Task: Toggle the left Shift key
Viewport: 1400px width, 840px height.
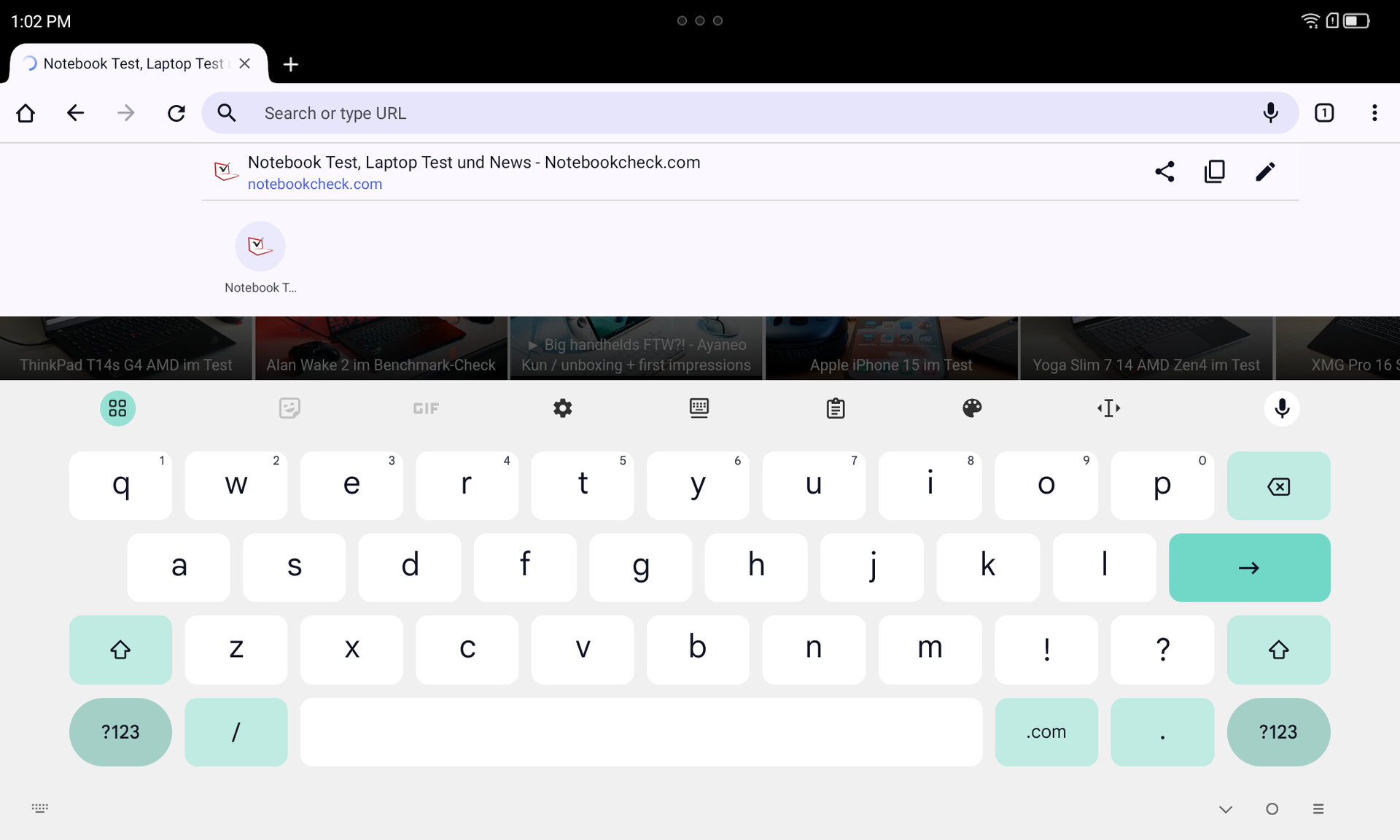Action: tap(120, 650)
